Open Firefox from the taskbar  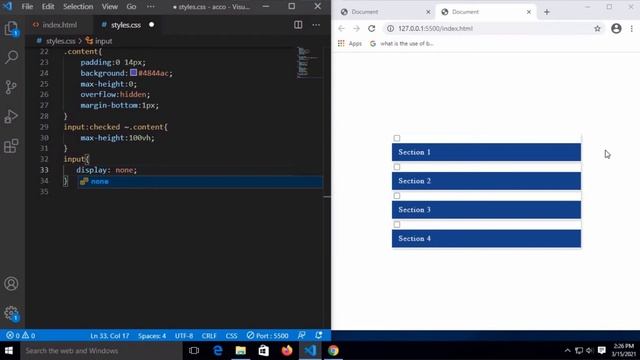click(x=287, y=351)
